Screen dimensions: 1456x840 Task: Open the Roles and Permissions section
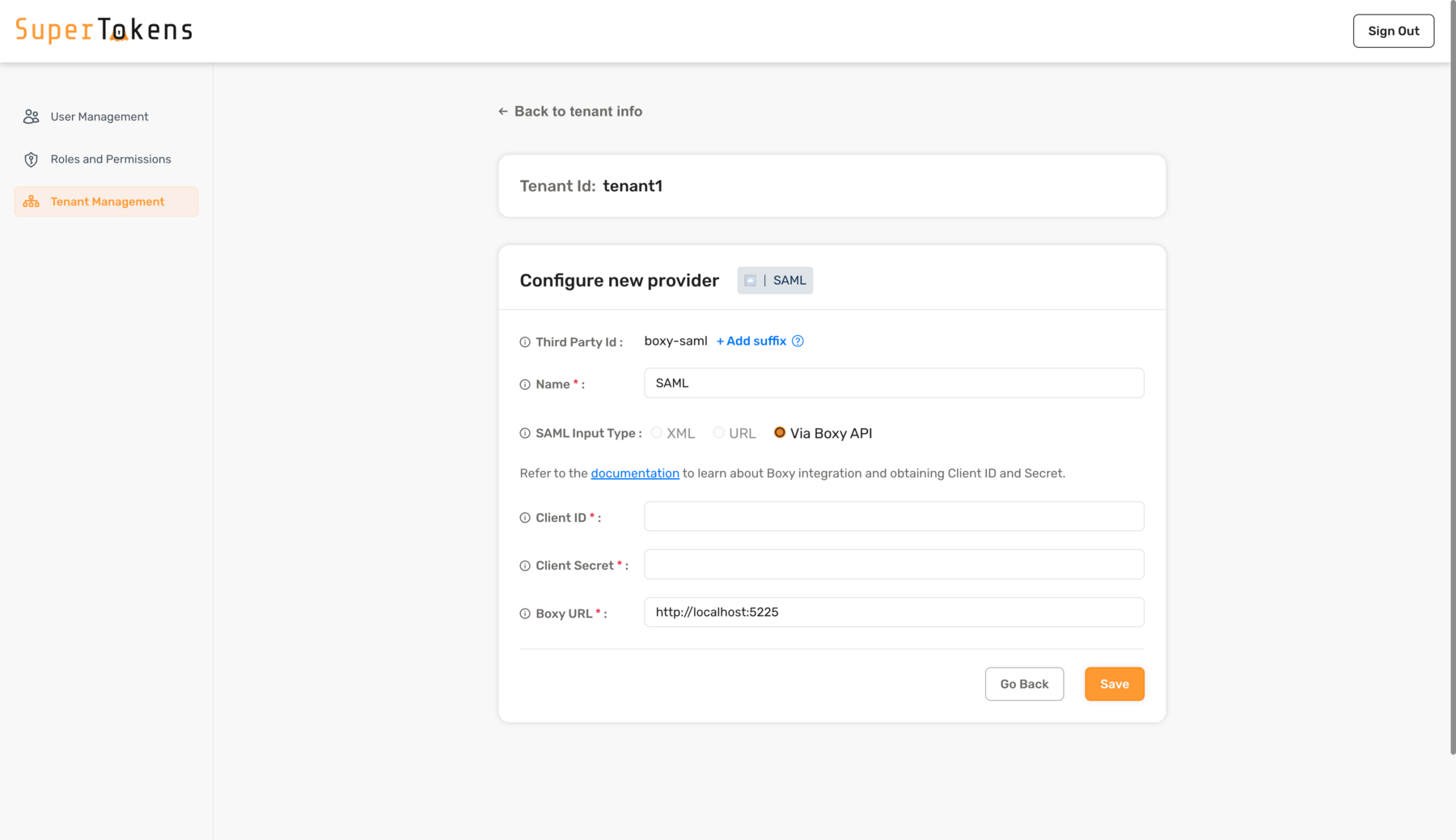tap(110, 159)
